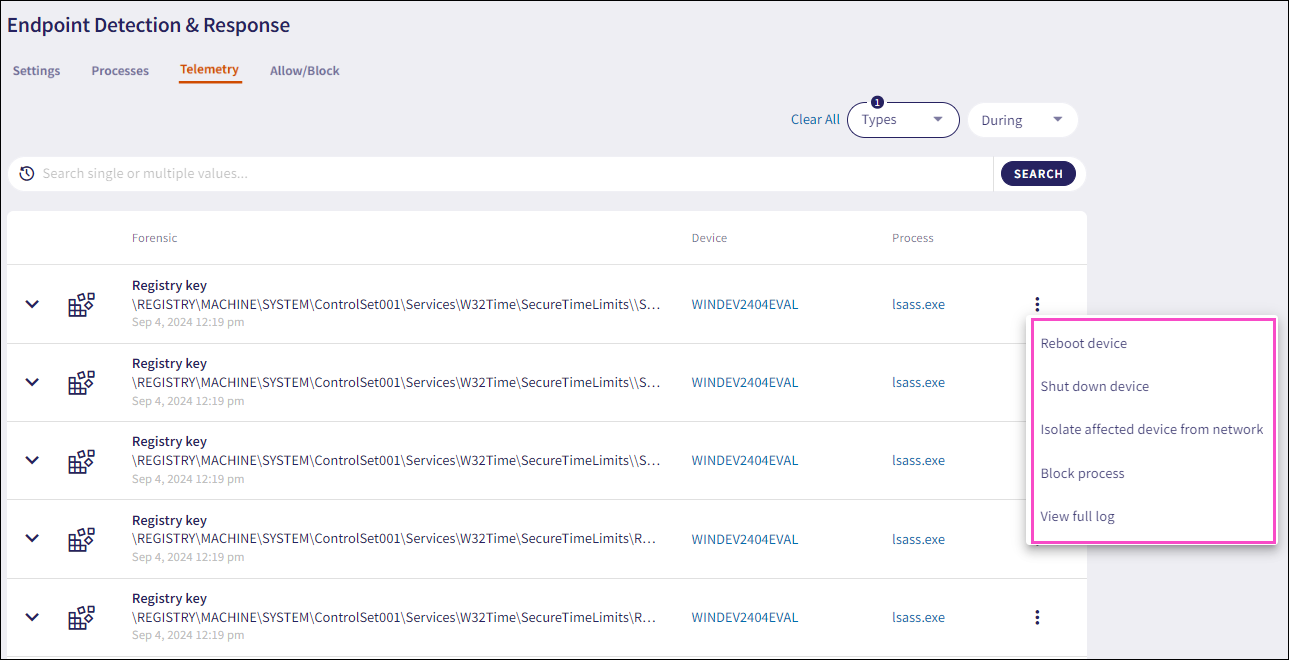Click the registry key icon in the fourth row

coord(81,539)
